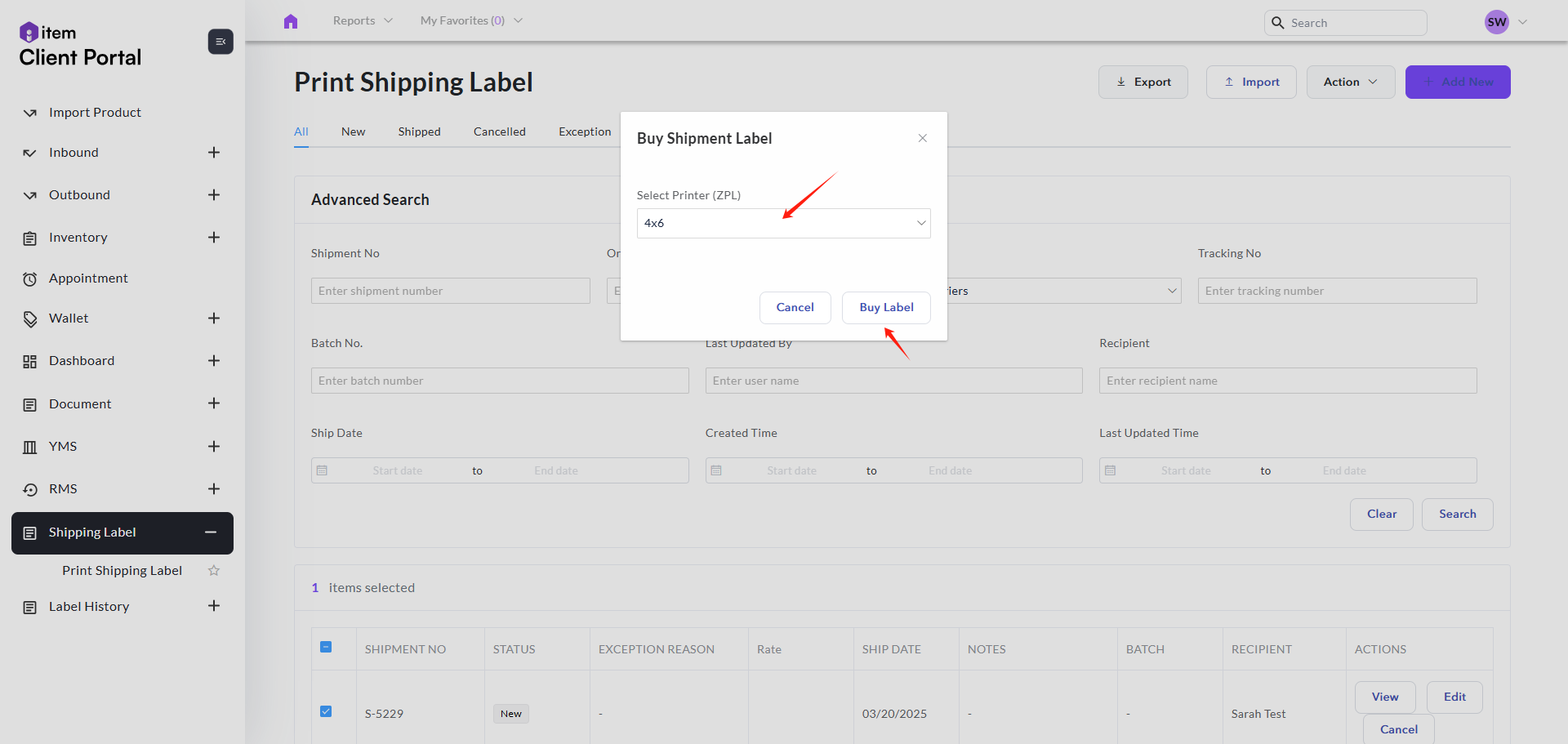This screenshot has height=744, width=1568.
Task: Close the Buy Shipment Label dialog
Action: tap(922, 138)
